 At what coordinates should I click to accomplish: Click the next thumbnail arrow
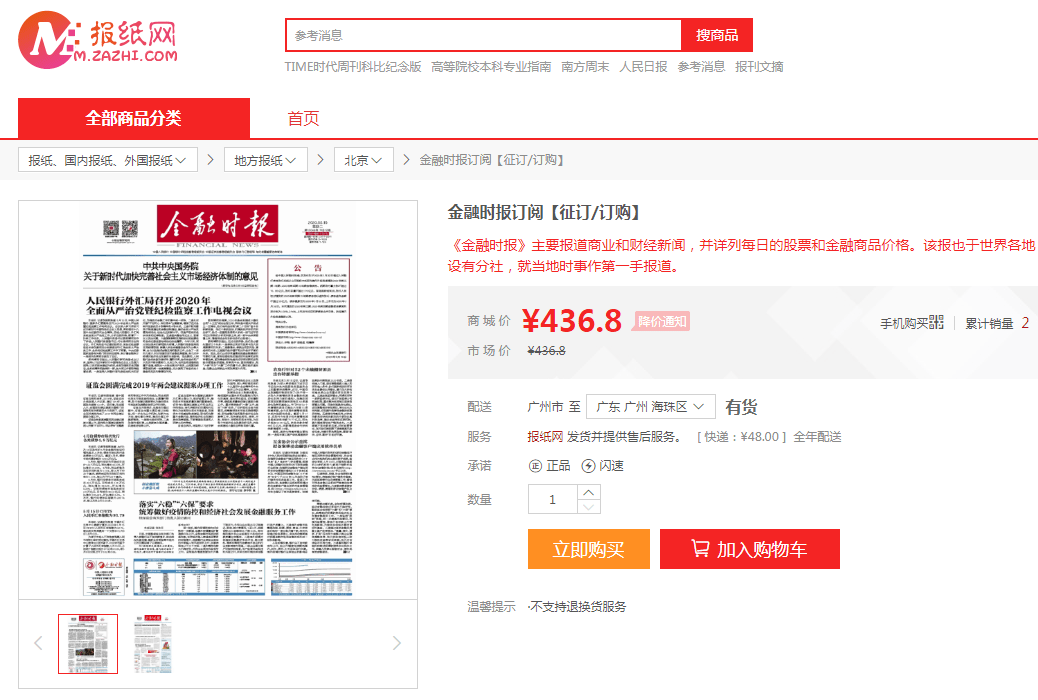point(397,643)
